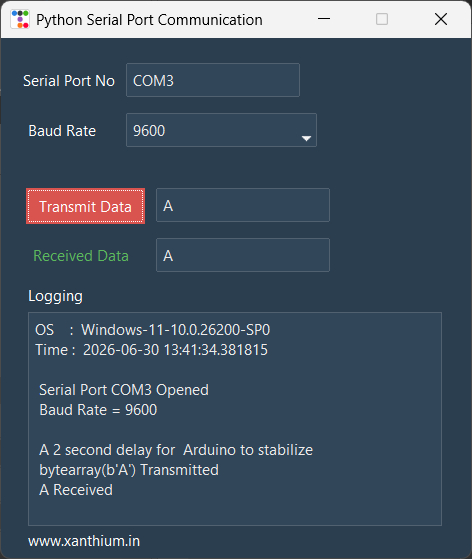
Task: Click the bytearray(b'A') Transmitted log line
Action: 129,470
